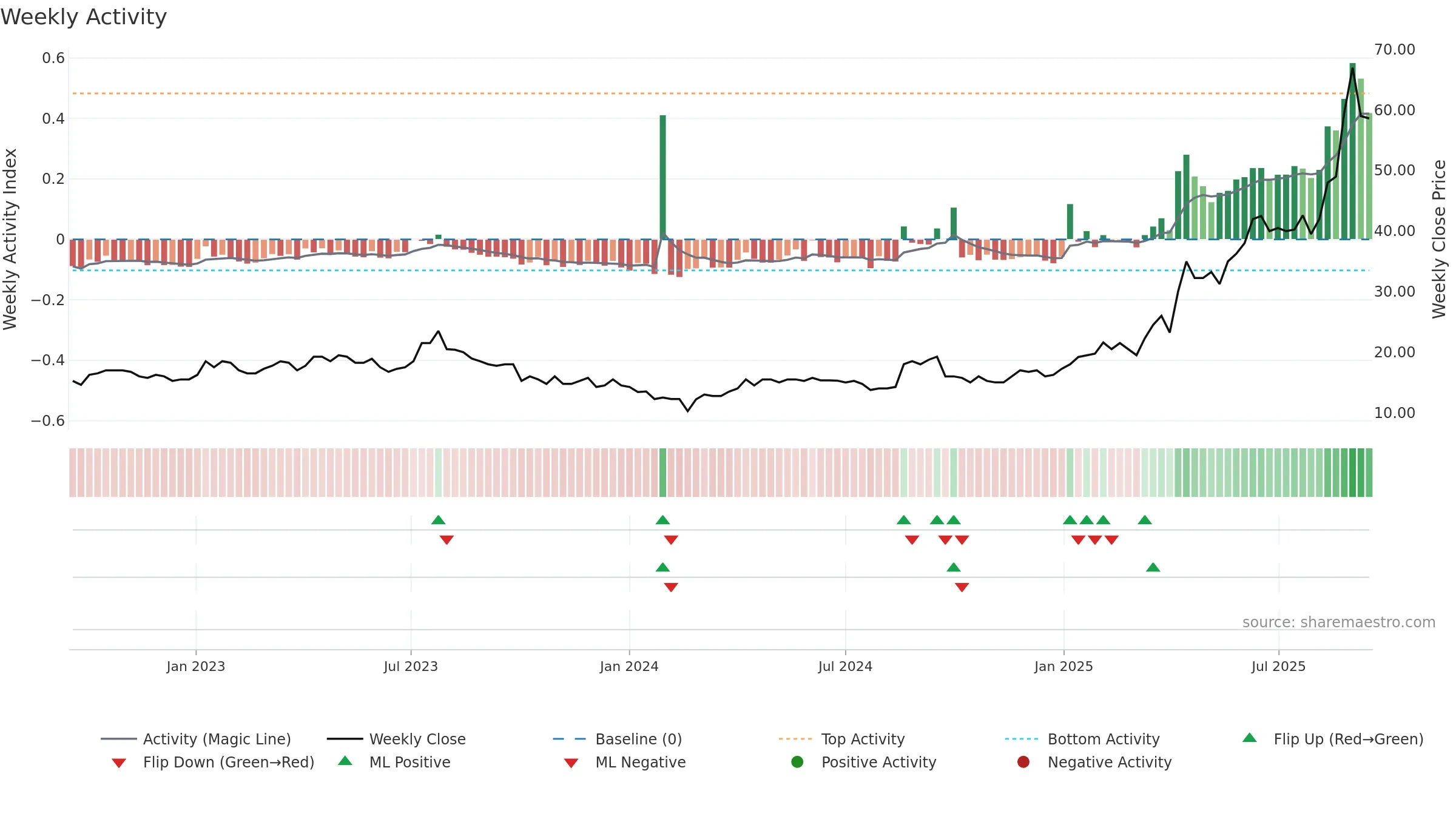Click the Negative Activity red circle icon
Screen dimensions: 1456x819
pyautogui.click(x=1023, y=762)
